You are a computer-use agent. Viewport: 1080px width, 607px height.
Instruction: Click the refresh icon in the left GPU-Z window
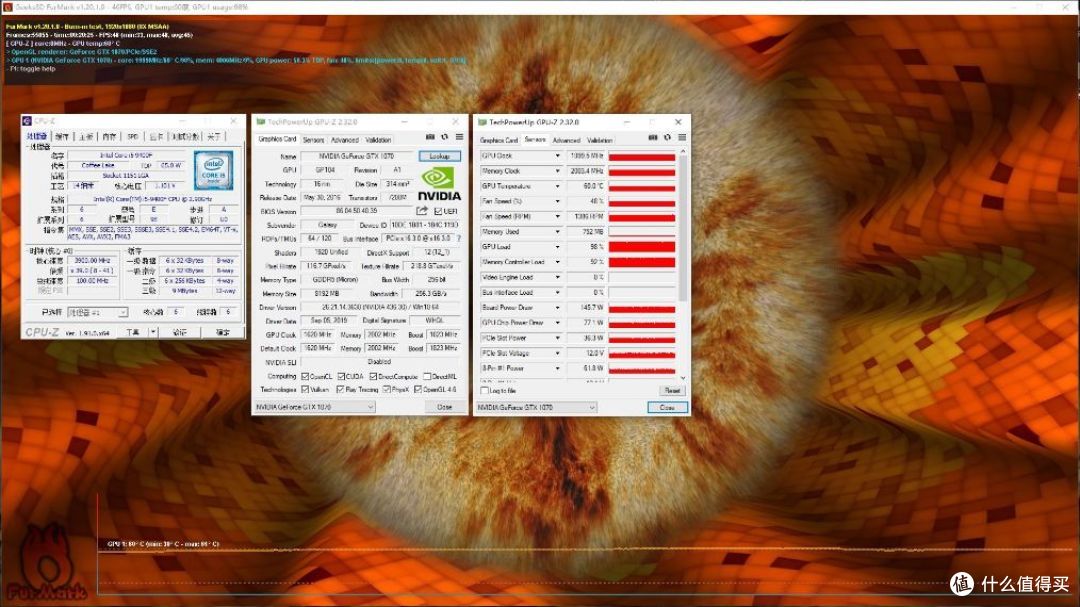point(445,137)
